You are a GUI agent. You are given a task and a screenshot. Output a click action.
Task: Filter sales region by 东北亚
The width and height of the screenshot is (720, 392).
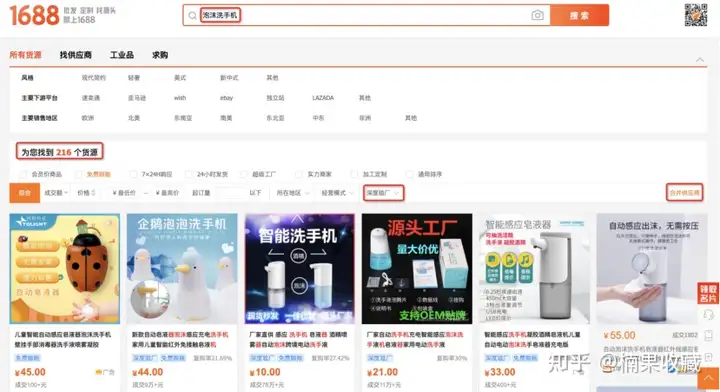[x=276, y=118]
